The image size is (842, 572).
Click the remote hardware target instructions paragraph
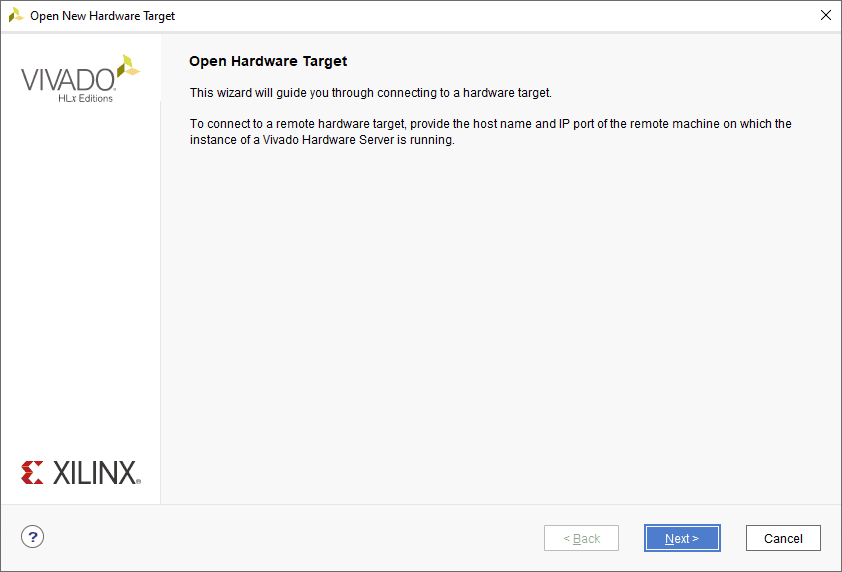point(490,124)
